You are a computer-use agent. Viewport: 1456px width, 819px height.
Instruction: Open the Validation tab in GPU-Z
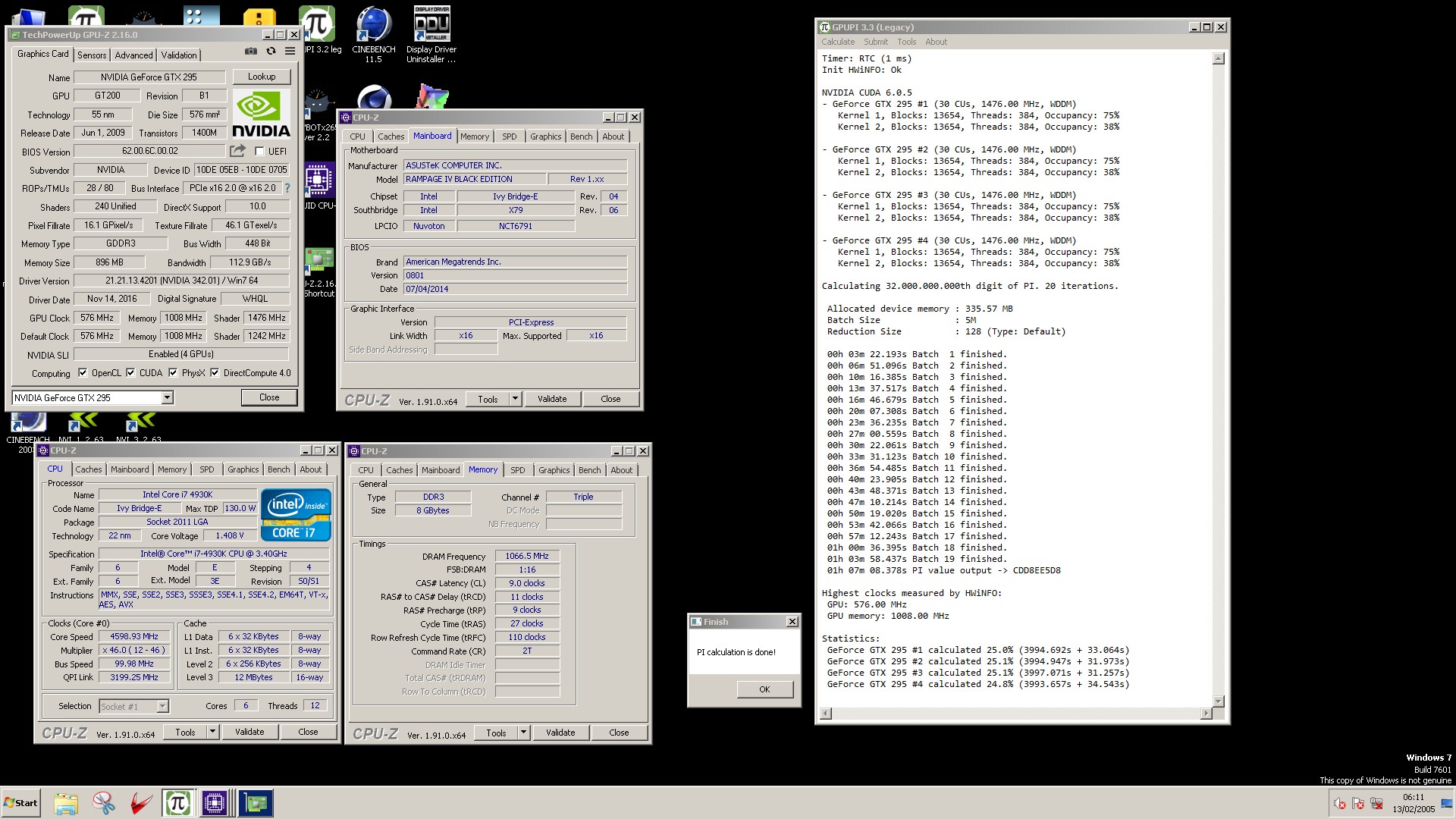tap(179, 55)
